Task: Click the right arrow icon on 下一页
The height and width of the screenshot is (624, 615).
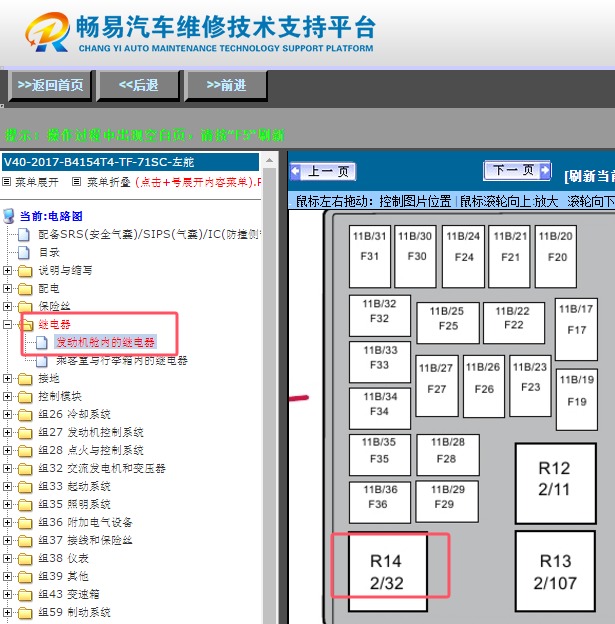Action: click(x=545, y=170)
